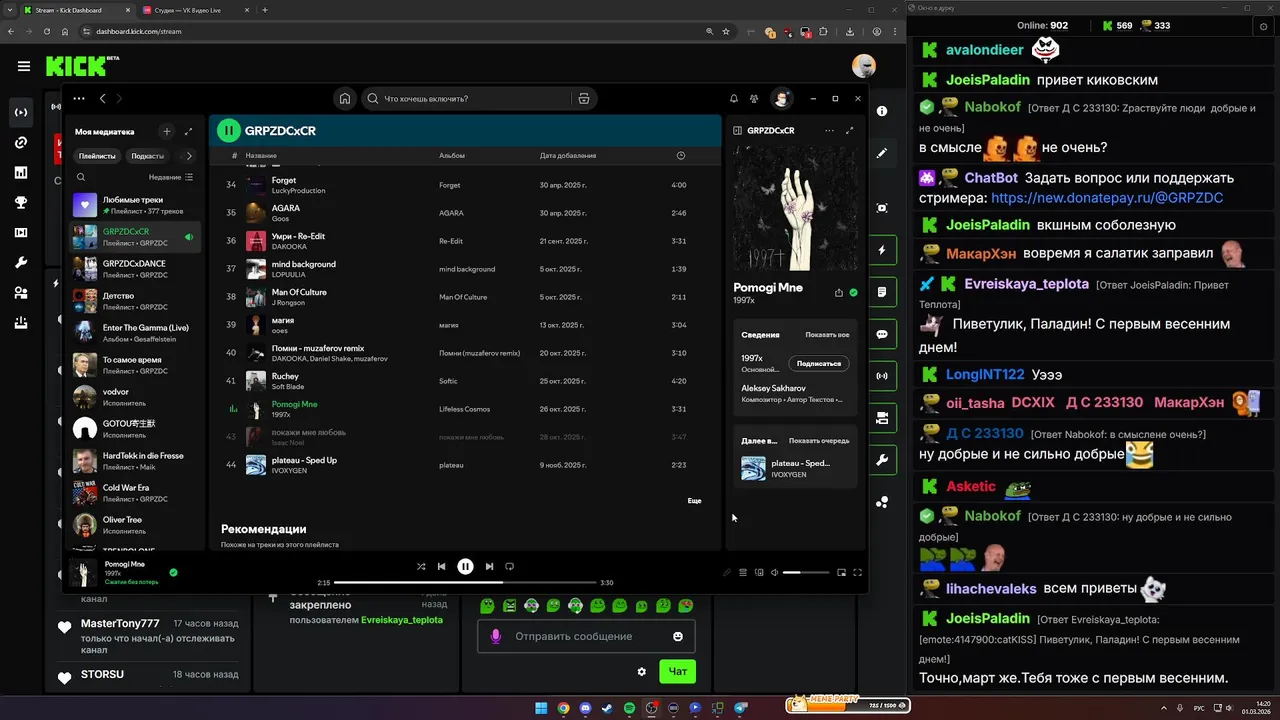
Task: Toggle shuffle in Spotify player
Action: pyautogui.click(x=421, y=566)
